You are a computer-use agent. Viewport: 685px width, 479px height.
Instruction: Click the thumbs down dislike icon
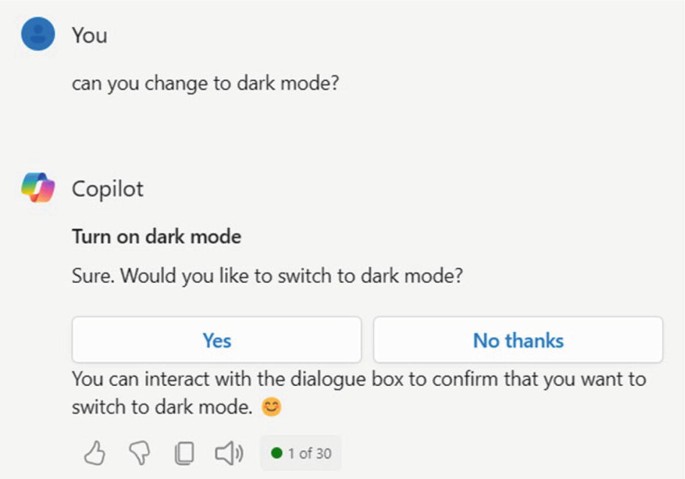(139, 454)
